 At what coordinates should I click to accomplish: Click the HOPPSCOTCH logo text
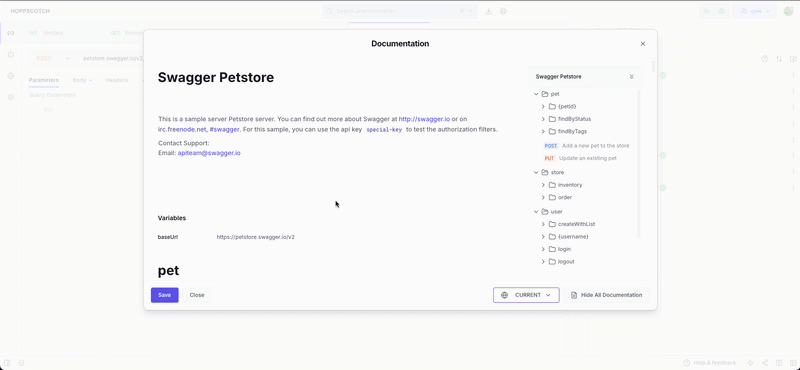(30, 11)
